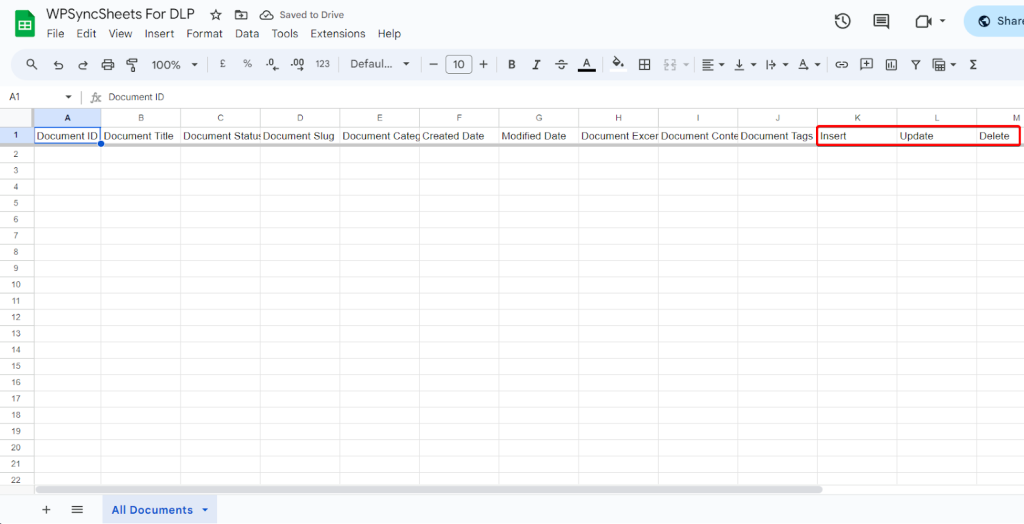Start a video call with camera icon
This screenshot has width=1024, height=524.
tap(923, 22)
